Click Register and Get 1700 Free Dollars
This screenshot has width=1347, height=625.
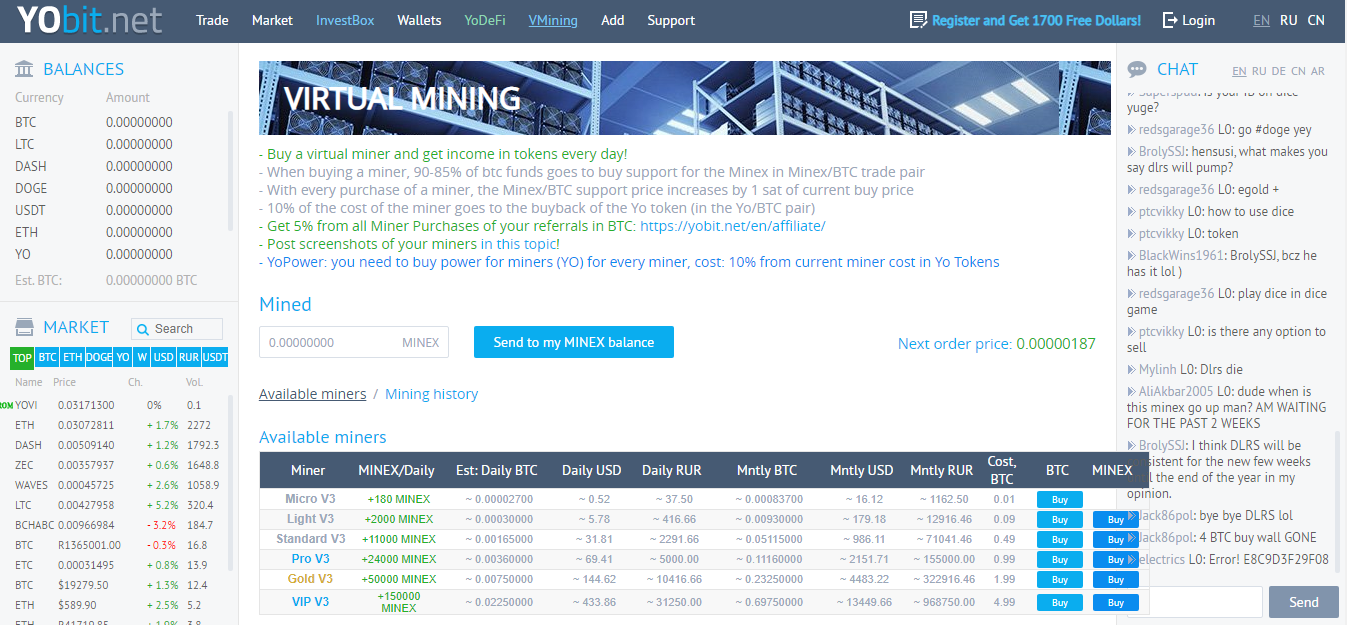[x=1036, y=20]
